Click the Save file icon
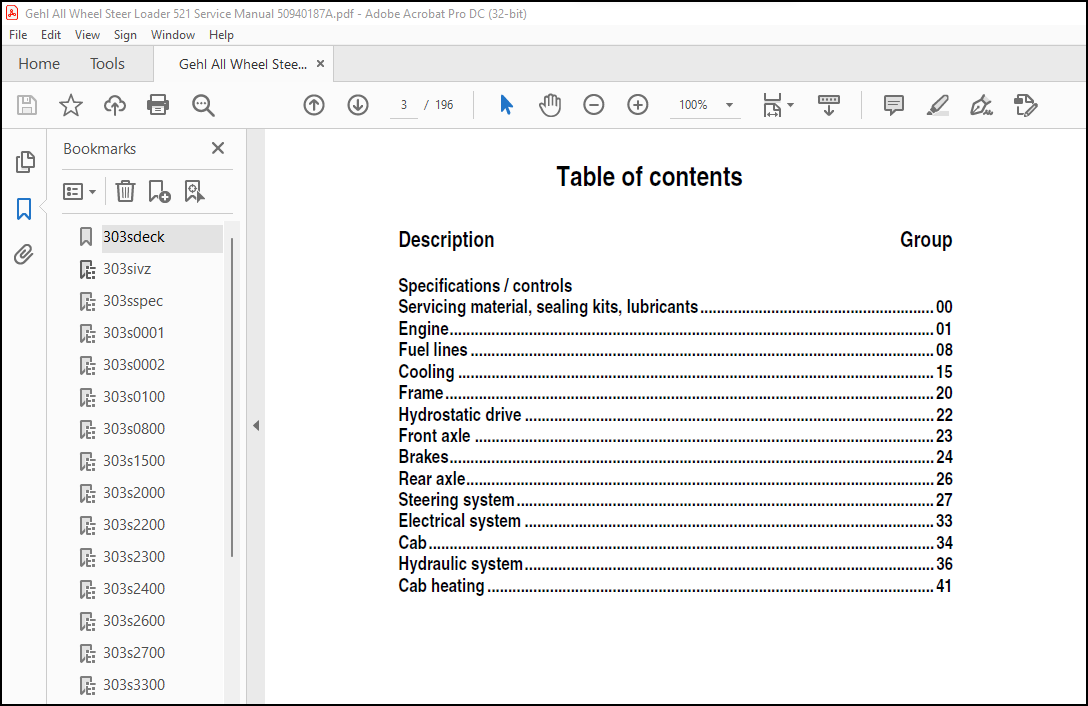 [x=26, y=106]
